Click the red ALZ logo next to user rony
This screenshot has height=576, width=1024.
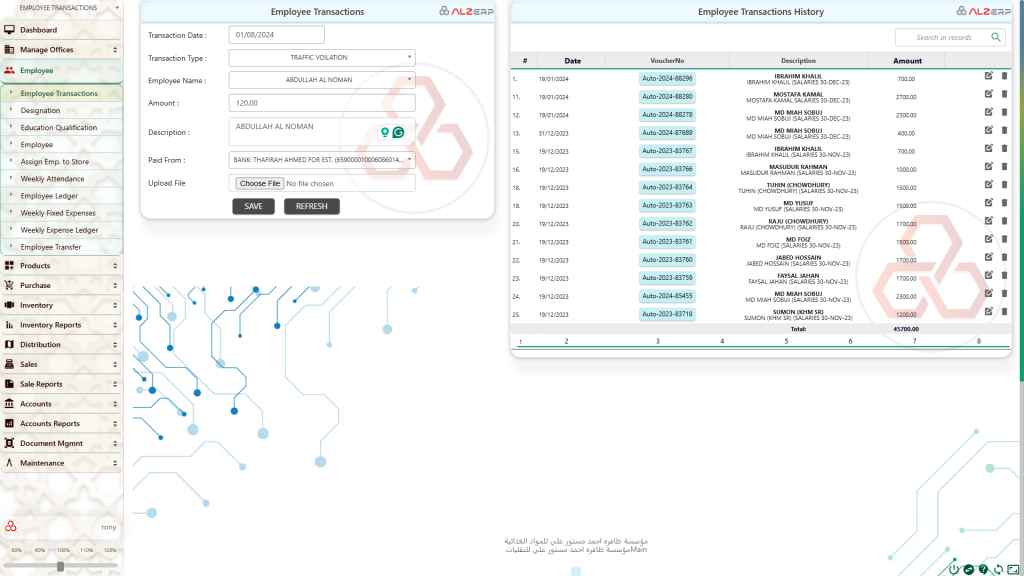(10, 526)
